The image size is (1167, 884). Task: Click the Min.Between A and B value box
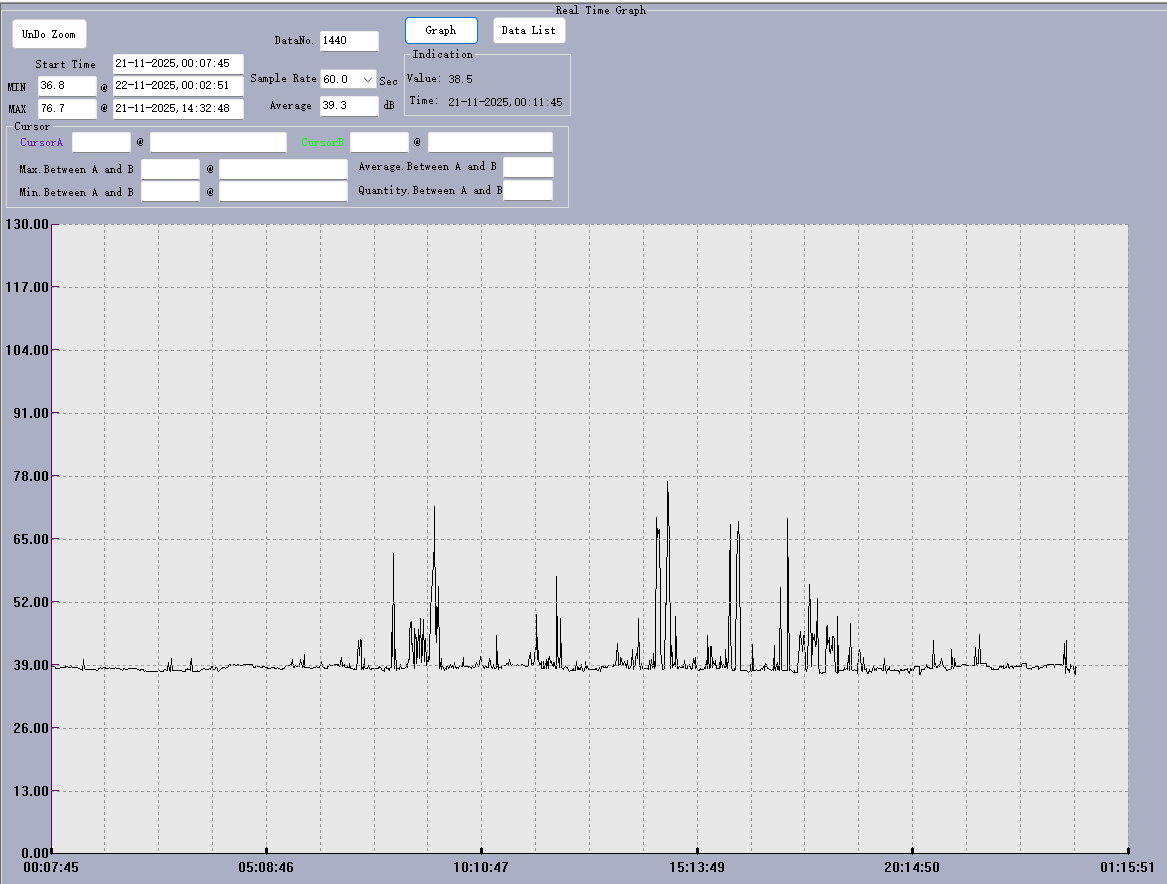click(x=170, y=191)
